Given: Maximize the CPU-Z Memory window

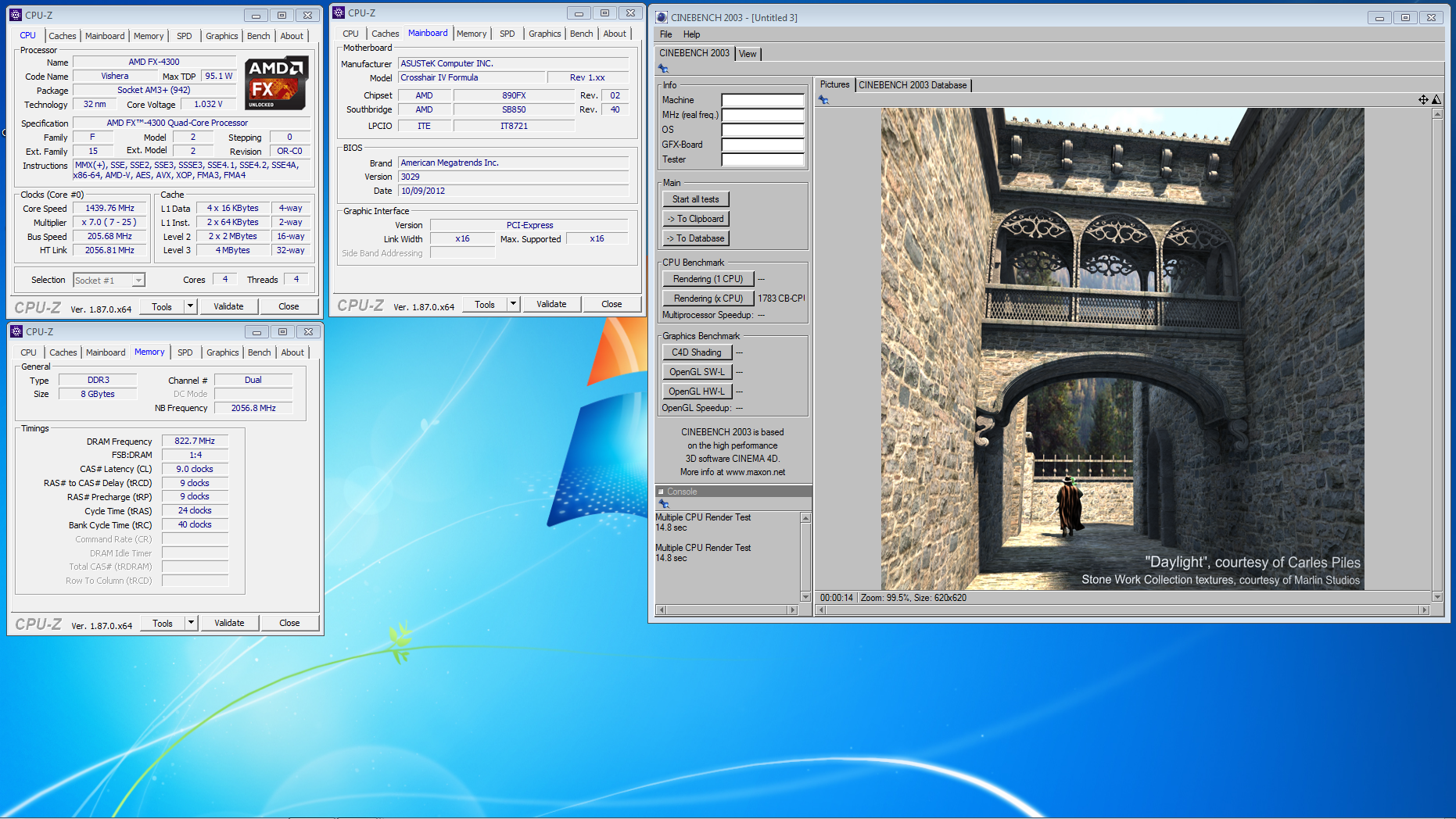Looking at the screenshot, I should pyautogui.click(x=283, y=331).
